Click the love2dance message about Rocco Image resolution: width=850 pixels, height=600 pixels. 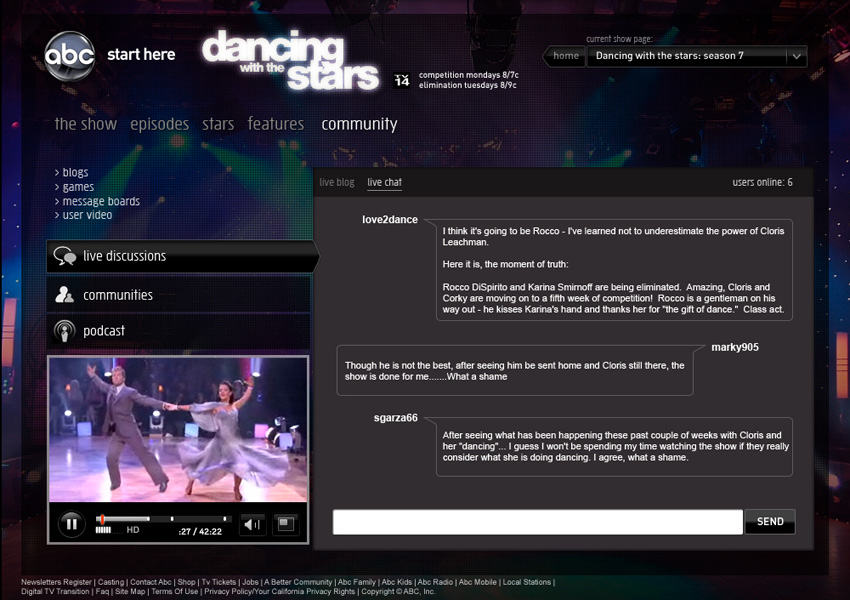pos(614,270)
